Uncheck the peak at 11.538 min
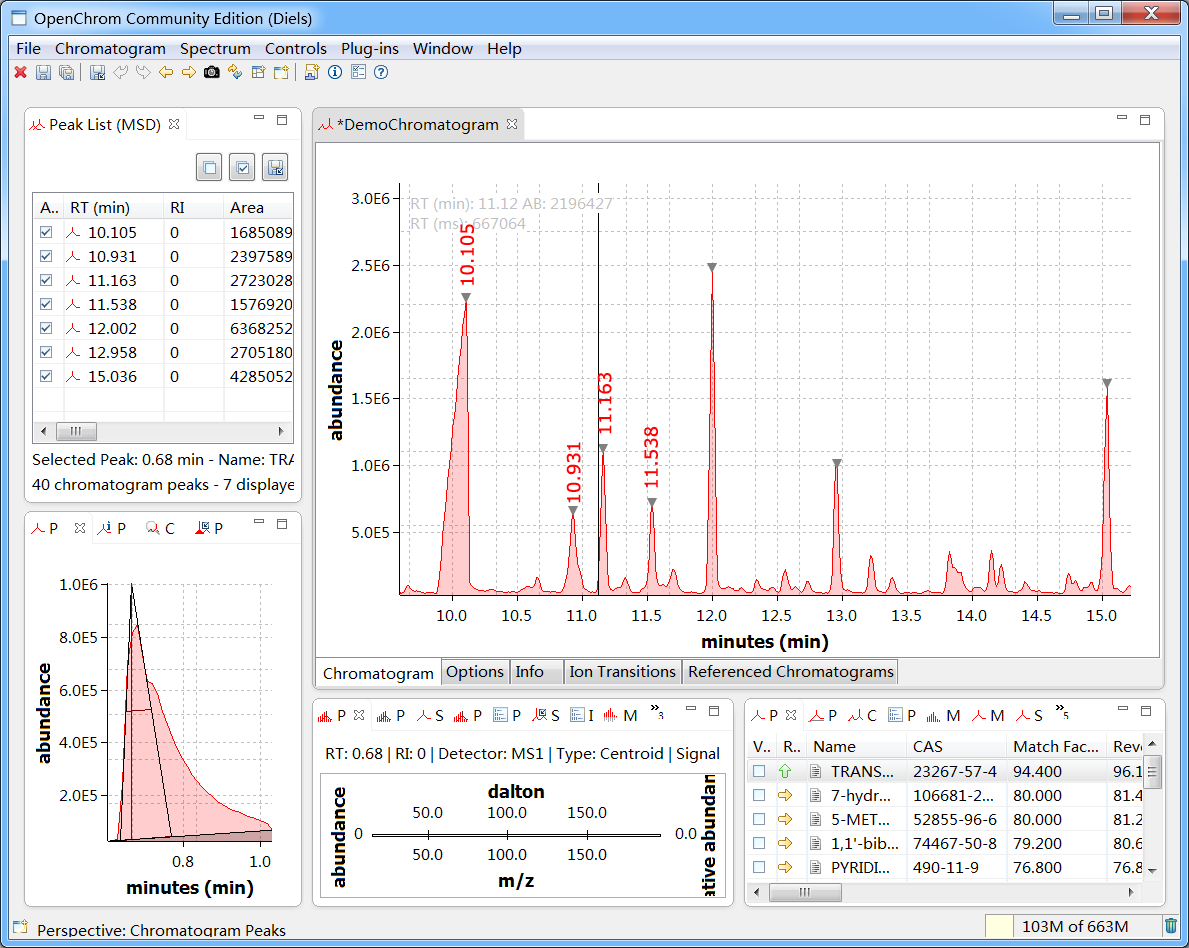The width and height of the screenshot is (1189, 948). pyautogui.click(x=46, y=304)
